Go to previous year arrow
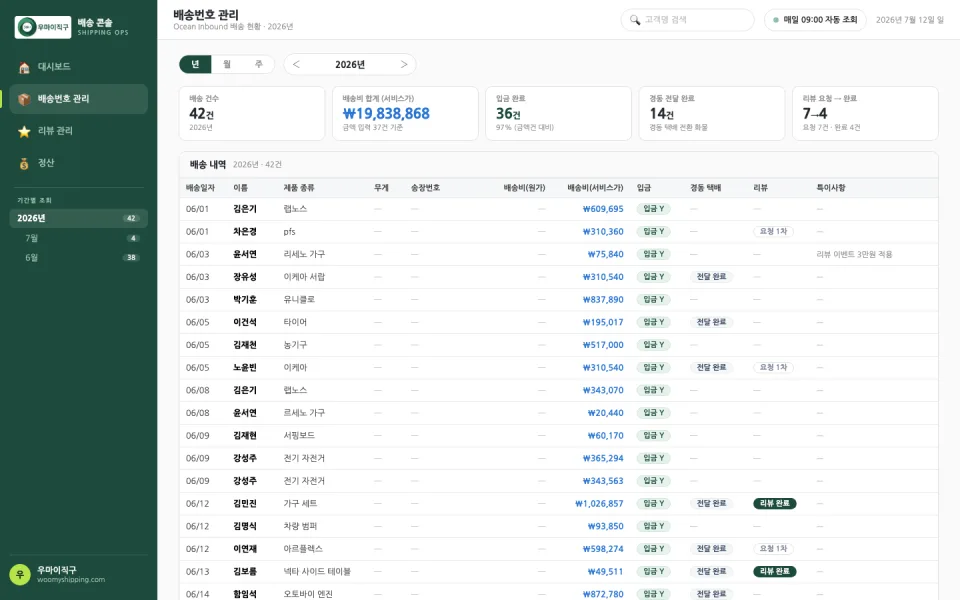Screen dimensions: 960x600 coord(296,64)
